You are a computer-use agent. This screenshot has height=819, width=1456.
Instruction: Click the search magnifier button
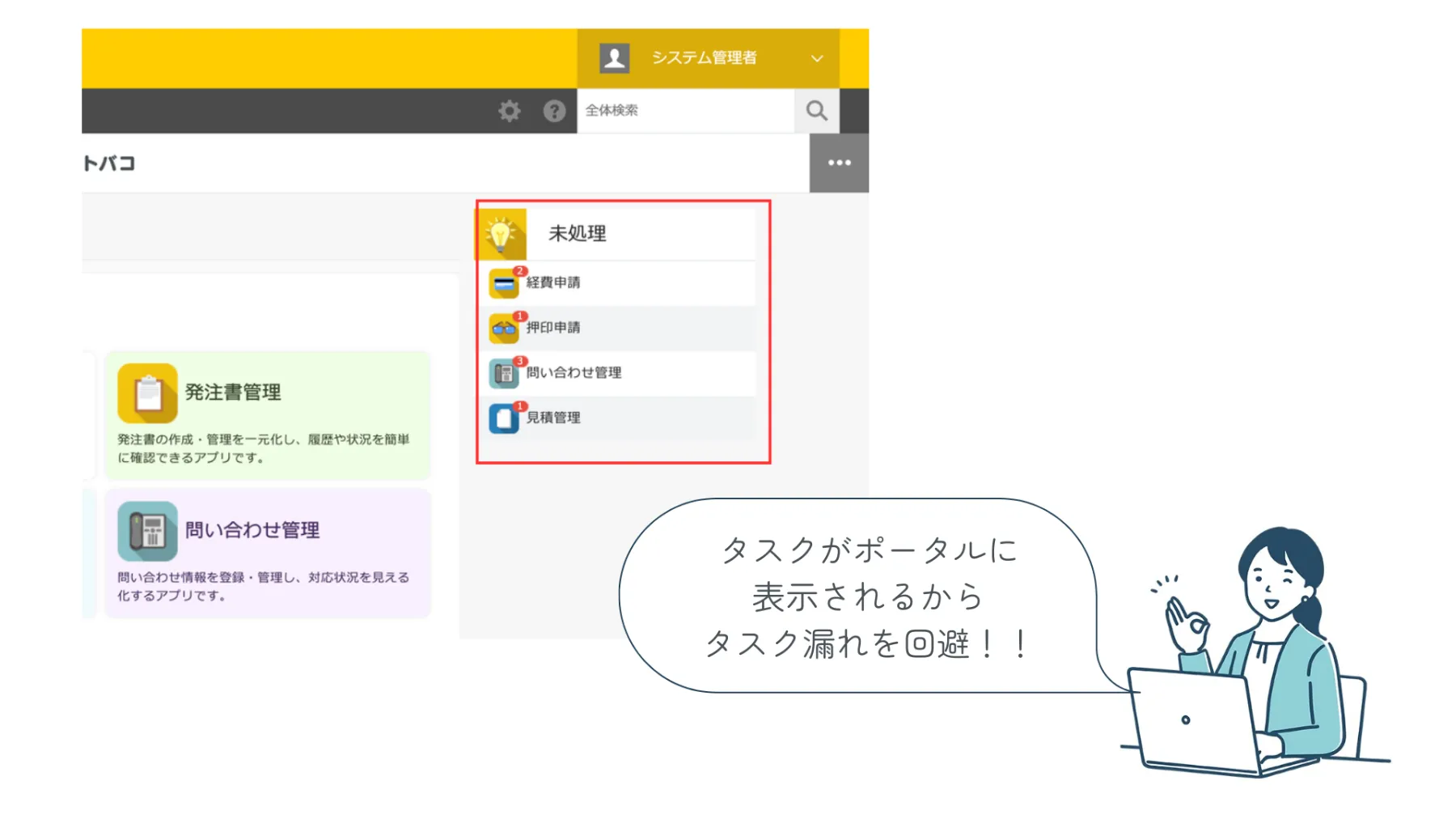[816, 111]
